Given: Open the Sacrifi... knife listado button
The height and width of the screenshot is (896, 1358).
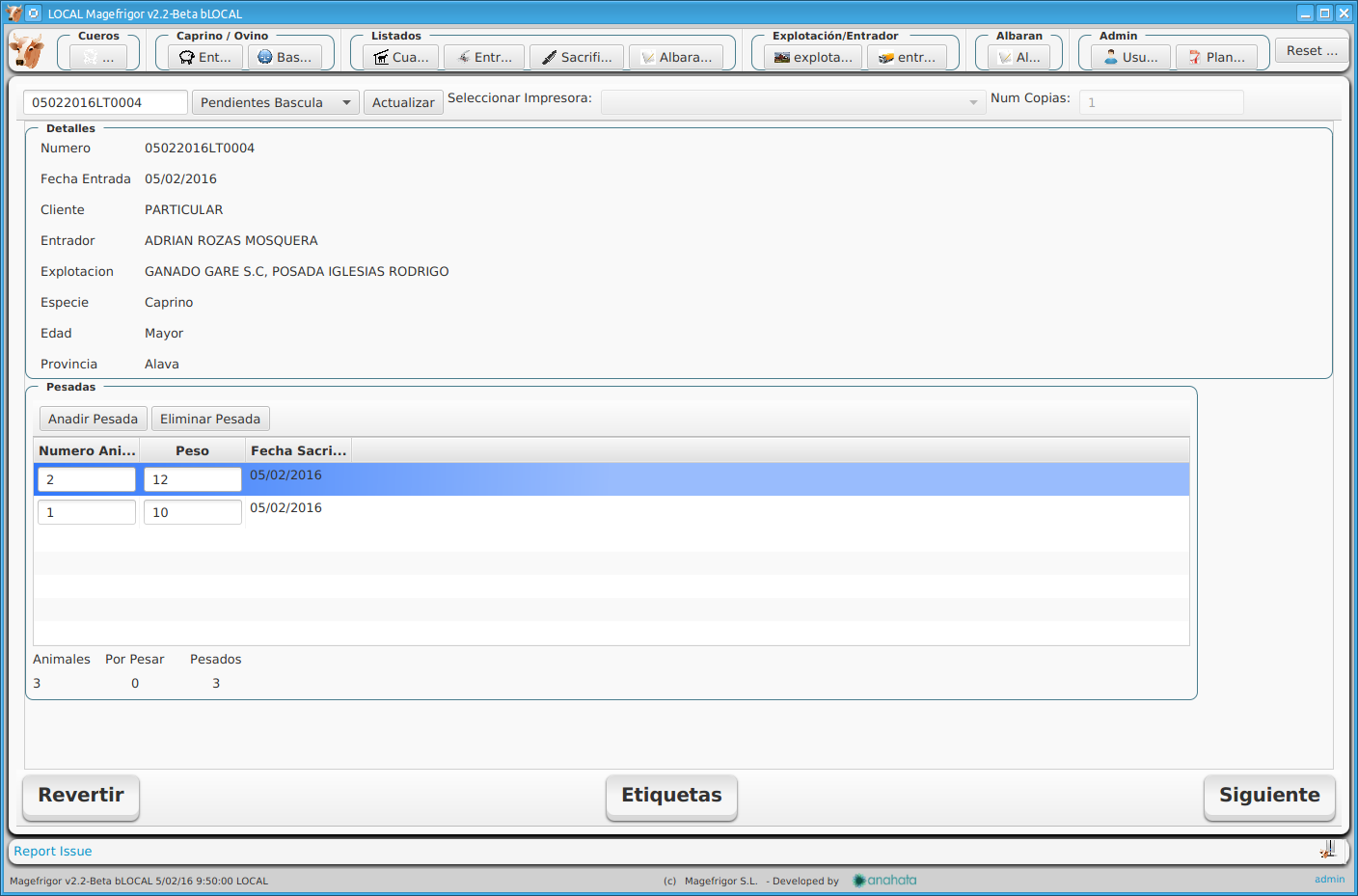Looking at the screenshot, I should click(577, 57).
